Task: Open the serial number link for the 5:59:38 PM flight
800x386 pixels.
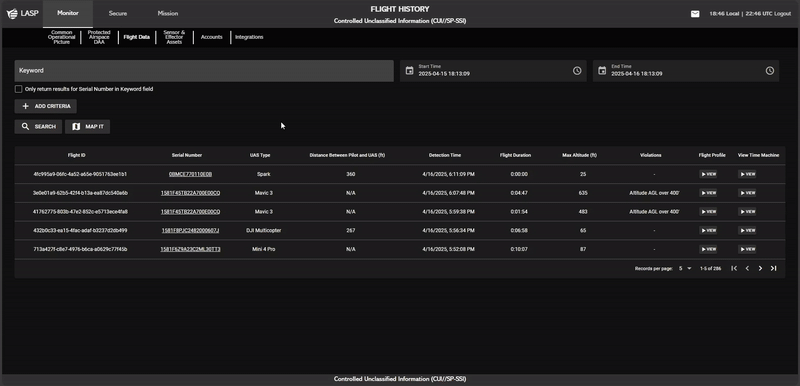Action: [x=190, y=212]
